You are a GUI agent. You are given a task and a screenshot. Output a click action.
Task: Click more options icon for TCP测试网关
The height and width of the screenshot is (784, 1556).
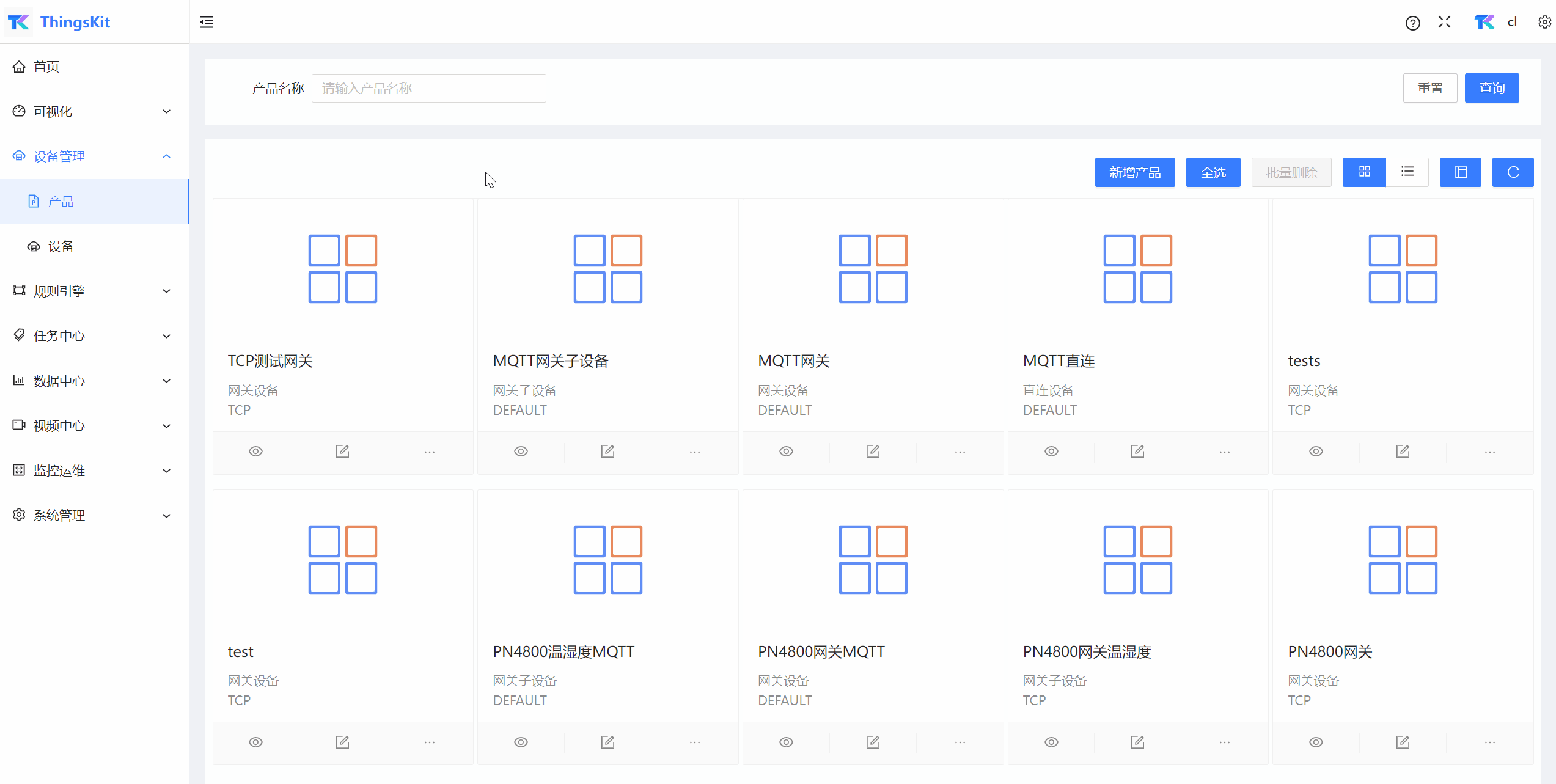point(430,451)
